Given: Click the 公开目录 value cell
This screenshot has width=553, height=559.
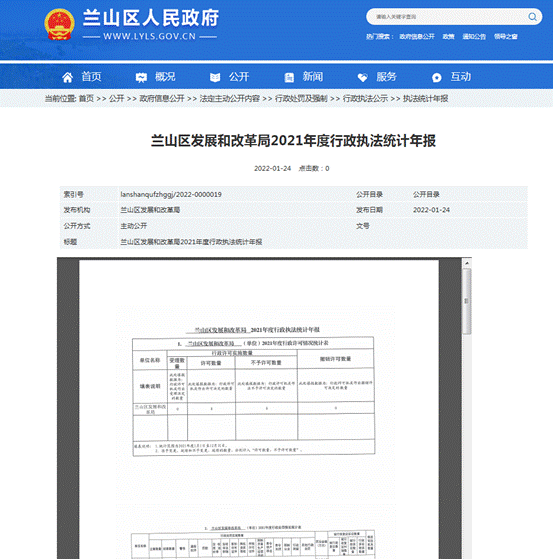Looking at the screenshot, I should [426, 195].
